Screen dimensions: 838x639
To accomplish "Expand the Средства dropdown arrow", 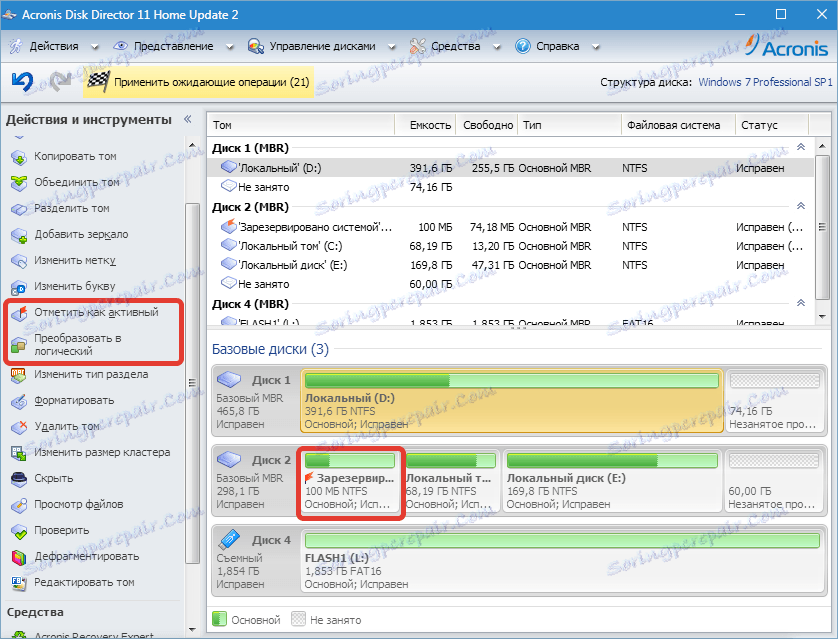I will tap(496, 47).
